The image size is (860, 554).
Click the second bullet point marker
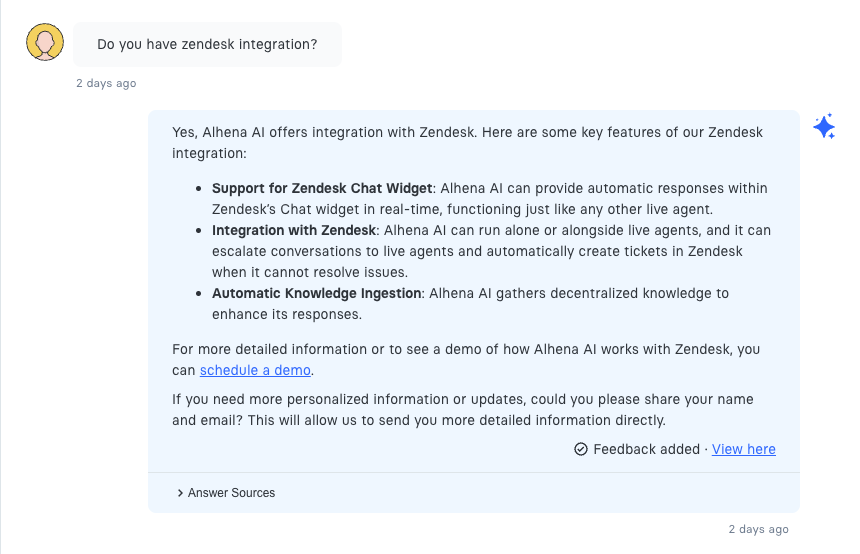200,231
